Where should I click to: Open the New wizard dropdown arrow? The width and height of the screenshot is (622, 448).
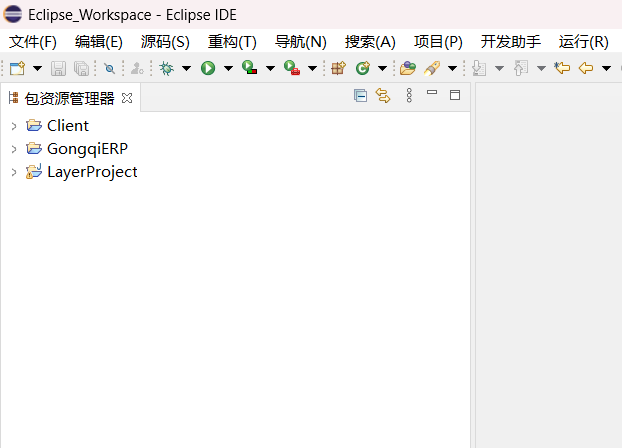point(37,68)
